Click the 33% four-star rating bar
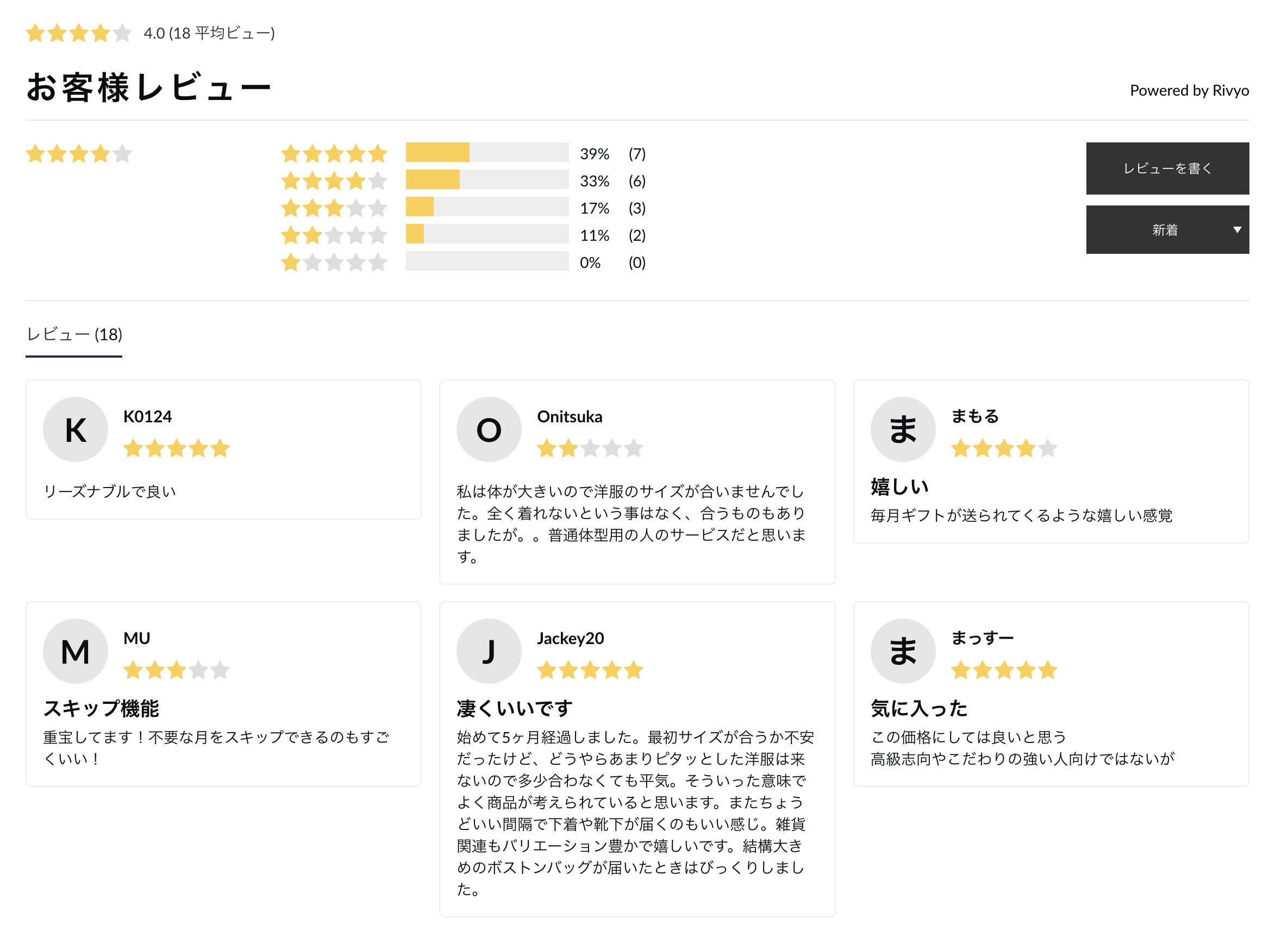The image size is (1288, 949). [x=486, y=180]
